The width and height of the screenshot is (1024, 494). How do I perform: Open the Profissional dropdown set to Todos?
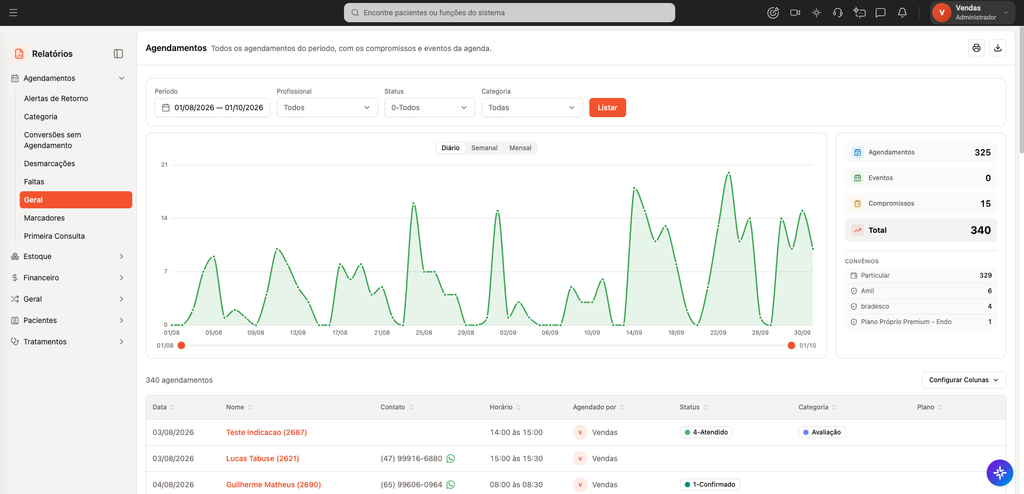tap(327, 107)
